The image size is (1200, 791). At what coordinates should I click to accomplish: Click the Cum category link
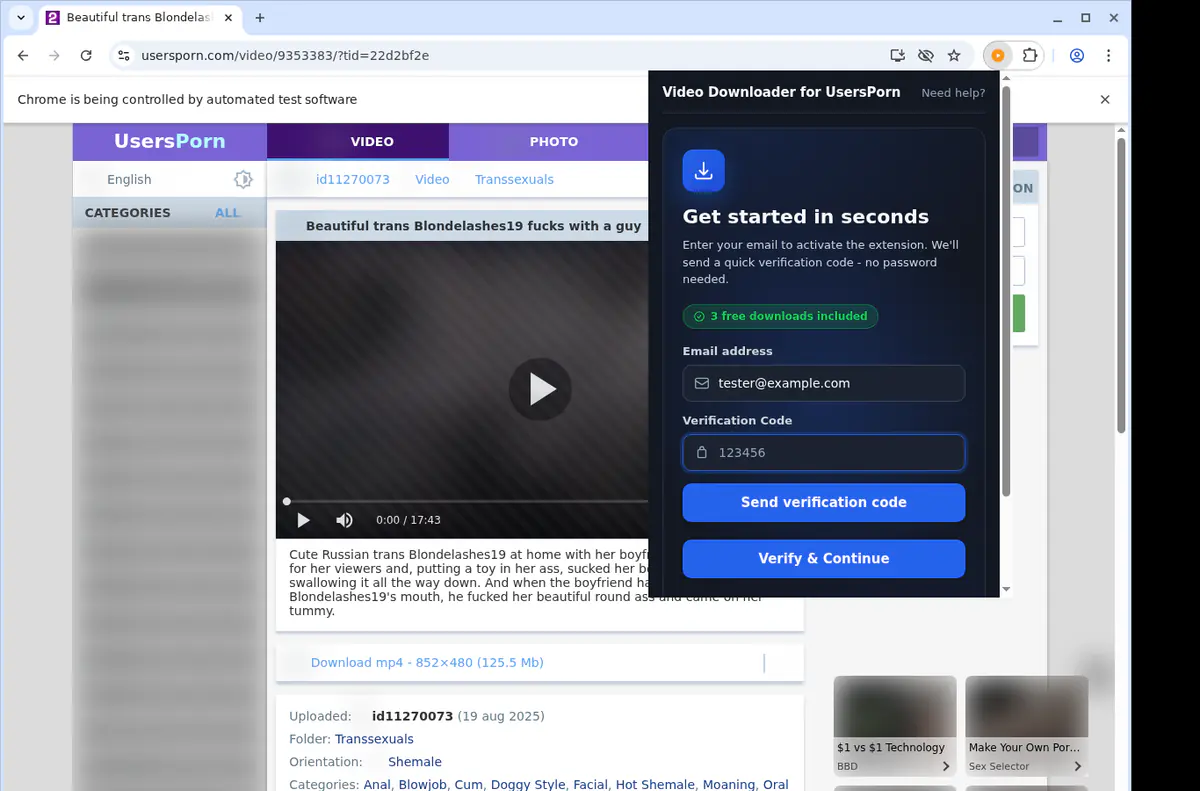pos(468,785)
